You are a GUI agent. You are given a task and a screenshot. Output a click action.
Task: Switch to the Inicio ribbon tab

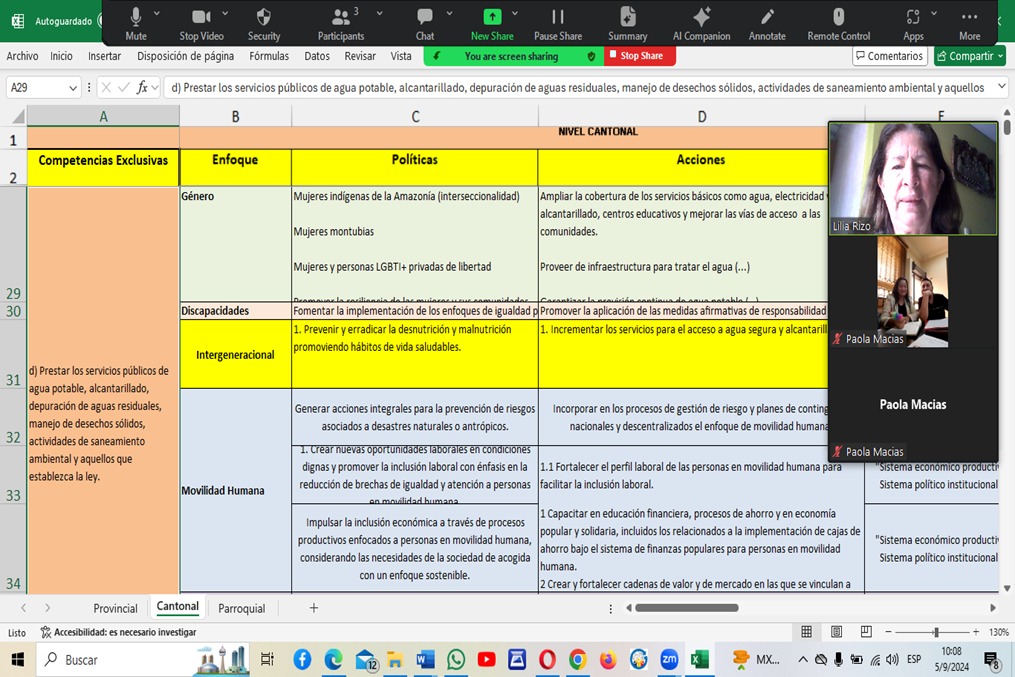pos(61,56)
